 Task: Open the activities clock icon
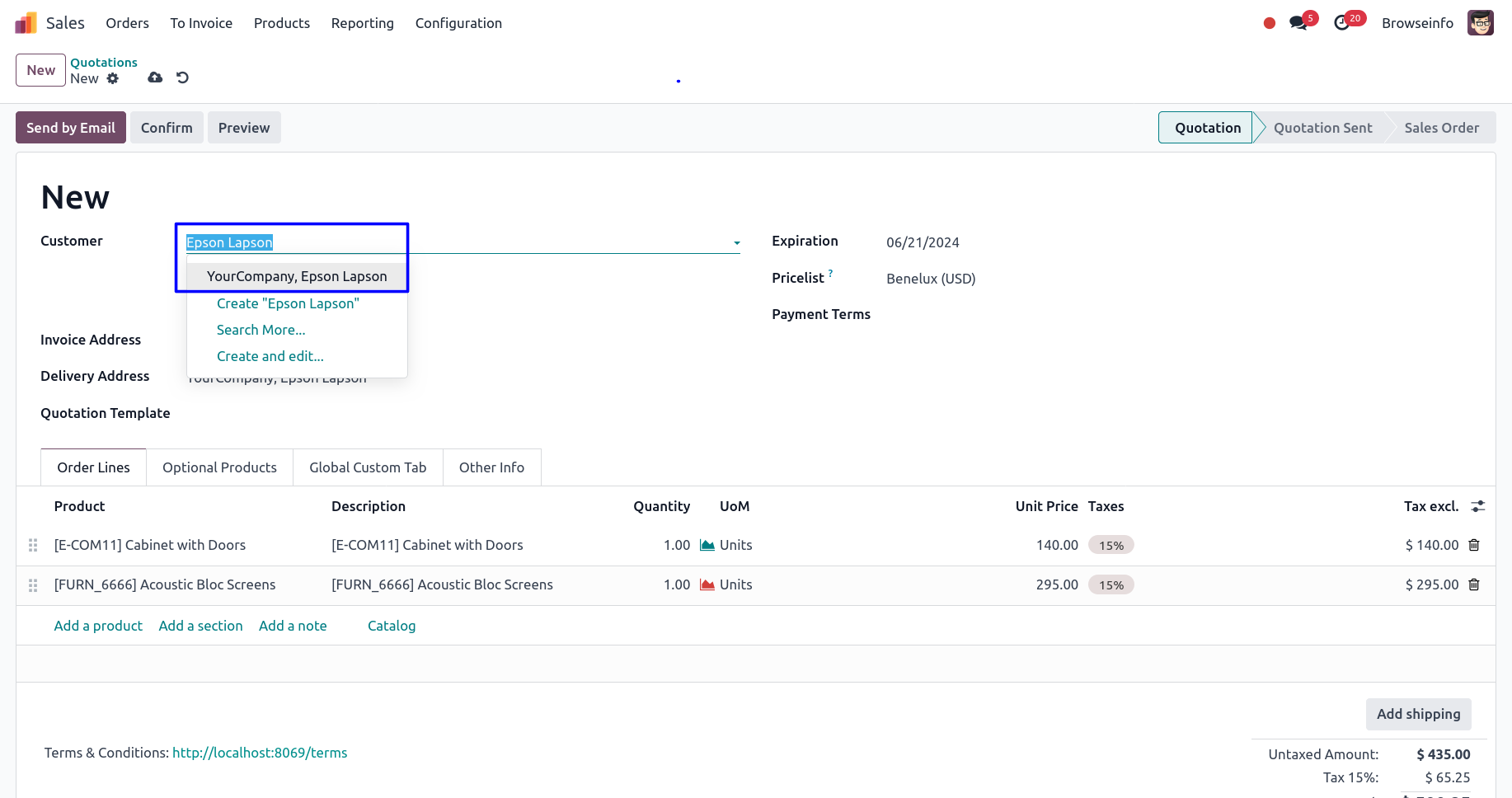click(x=1341, y=23)
